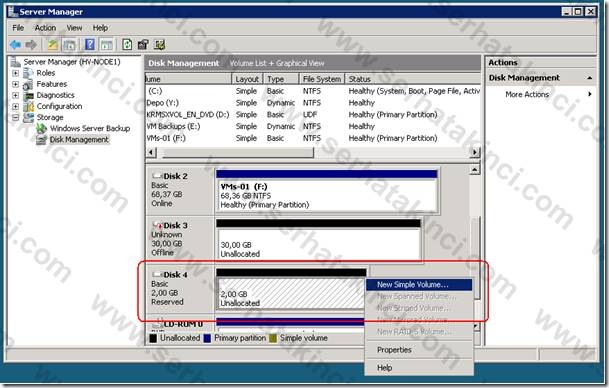The width and height of the screenshot is (609, 388).
Task: Sort by the File System column header
Action: pyautogui.click(x=322, y=79)
